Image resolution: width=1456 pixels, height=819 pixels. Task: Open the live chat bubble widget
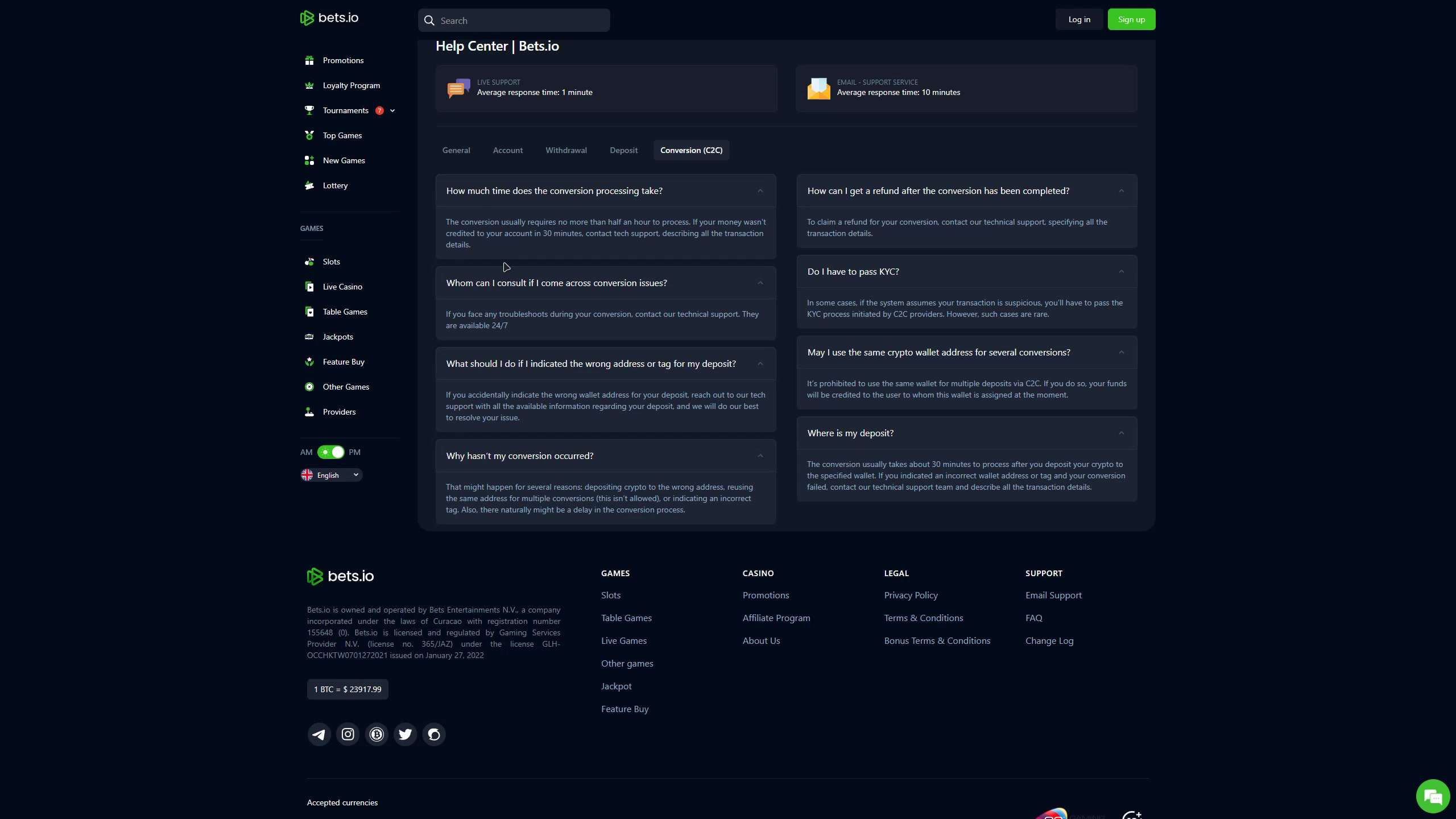pos(1433,796)
